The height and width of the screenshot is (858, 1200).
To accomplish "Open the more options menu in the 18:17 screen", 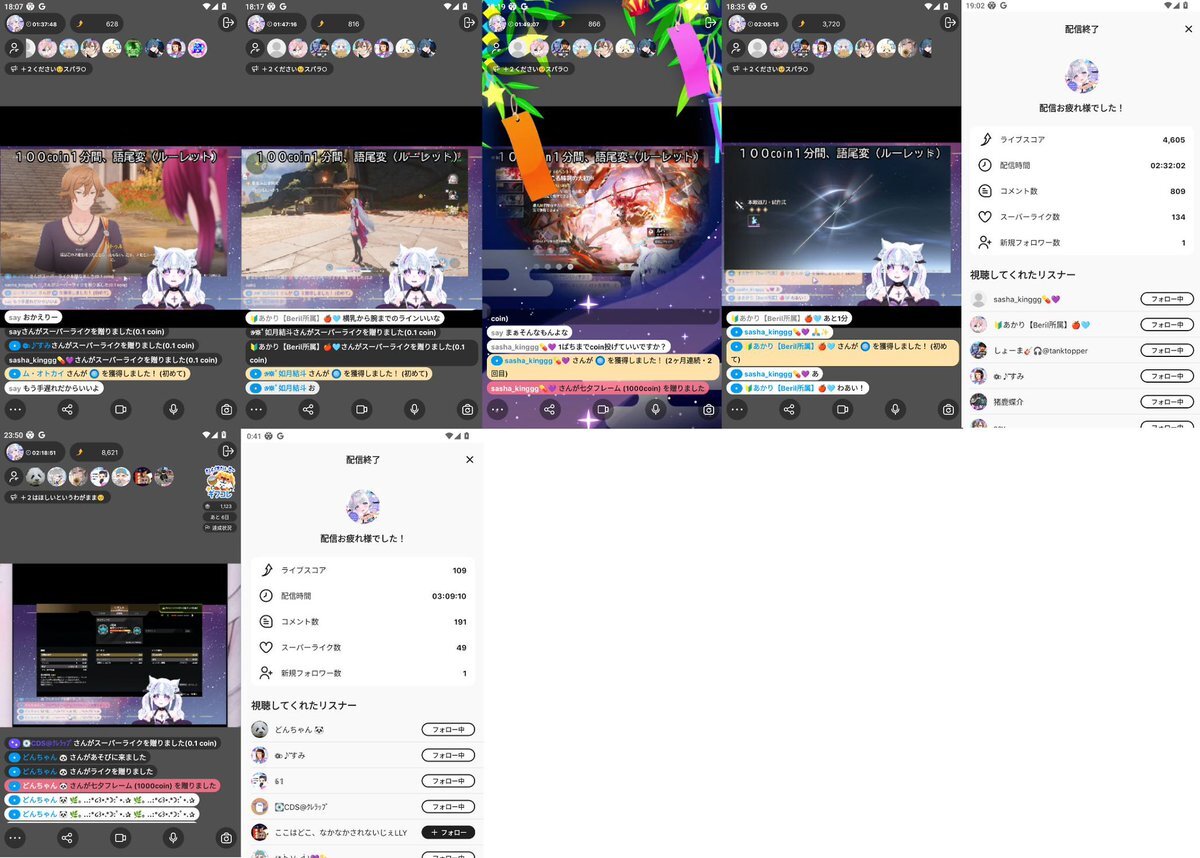I will click(x=256, y=409).
